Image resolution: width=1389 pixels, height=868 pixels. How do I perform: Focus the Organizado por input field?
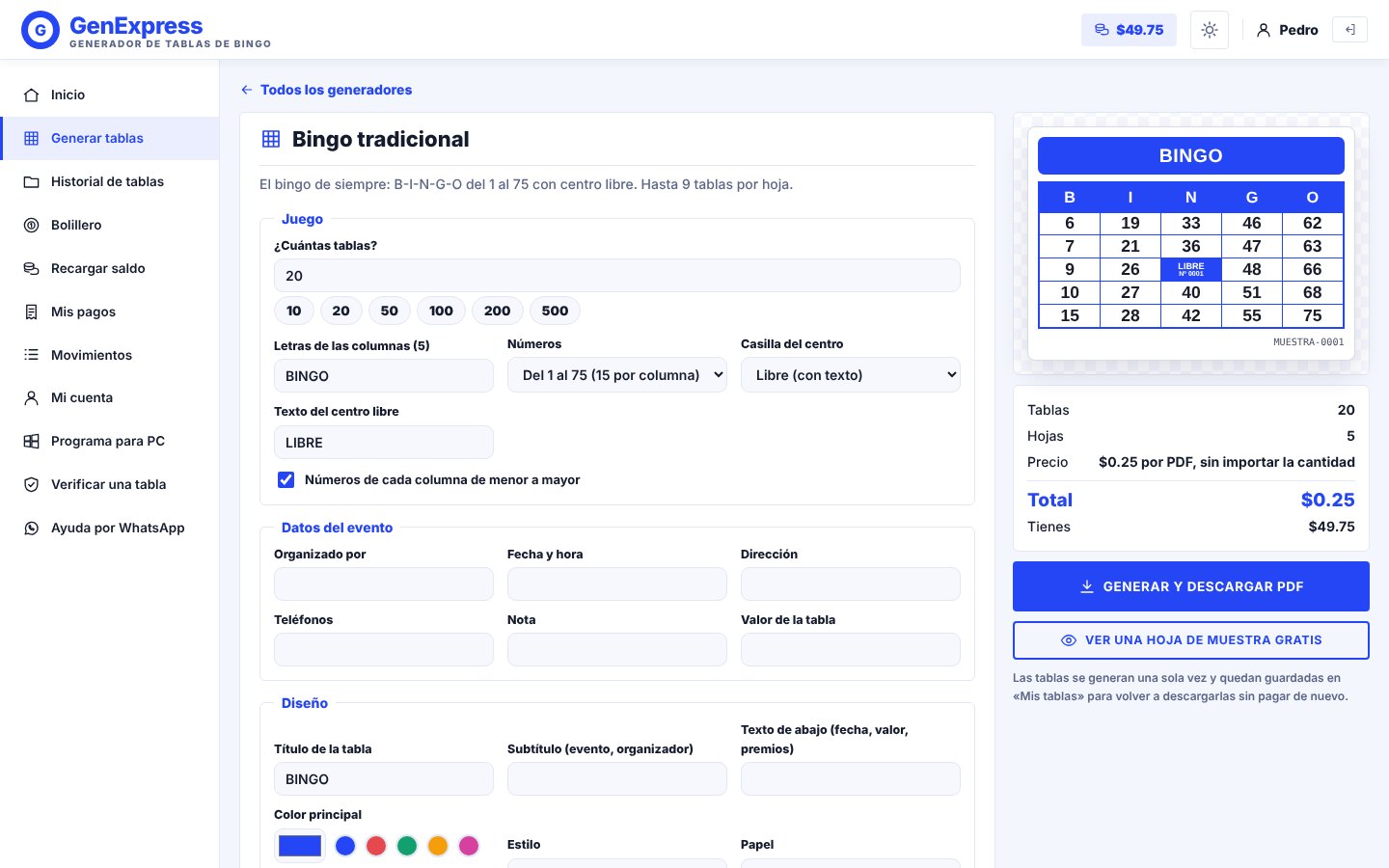384,584
